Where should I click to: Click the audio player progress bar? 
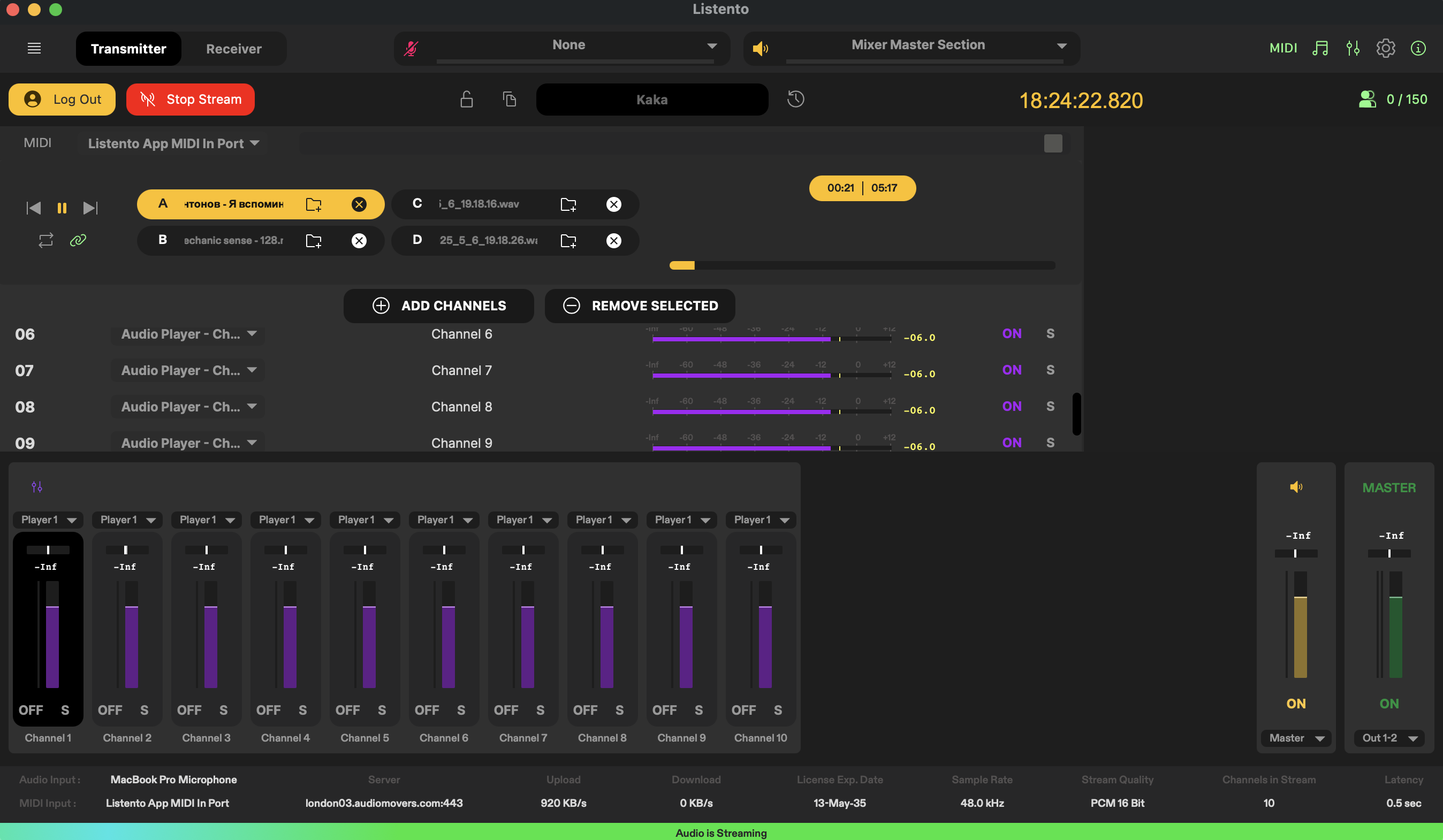[862, 265]
